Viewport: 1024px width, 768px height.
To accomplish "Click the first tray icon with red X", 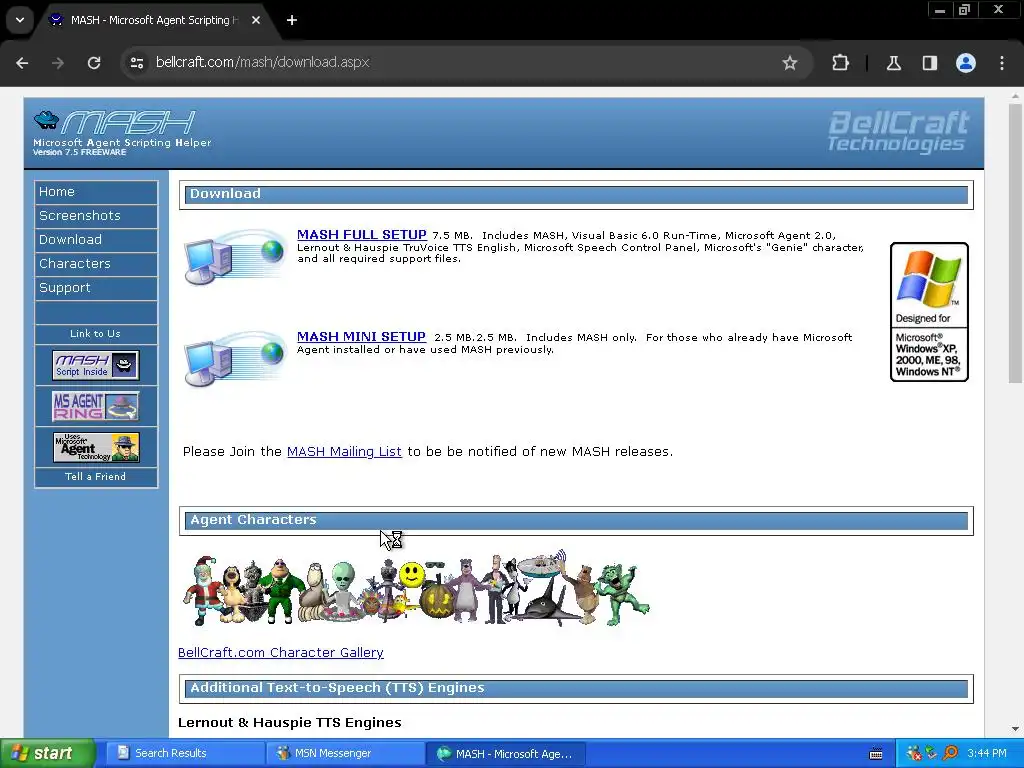I will [x=914, y=754].
